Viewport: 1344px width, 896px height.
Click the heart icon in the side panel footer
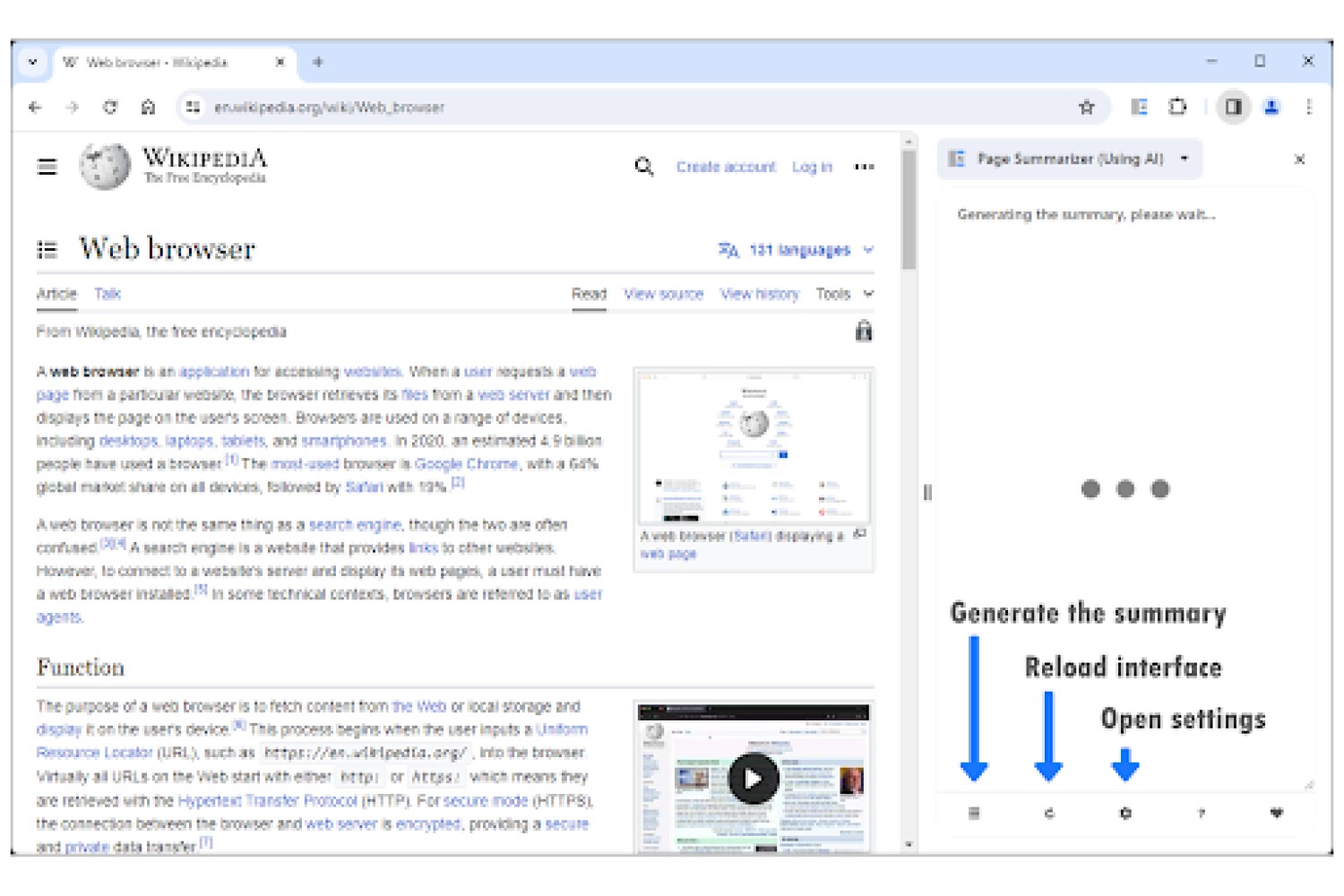click(1277, 813)
